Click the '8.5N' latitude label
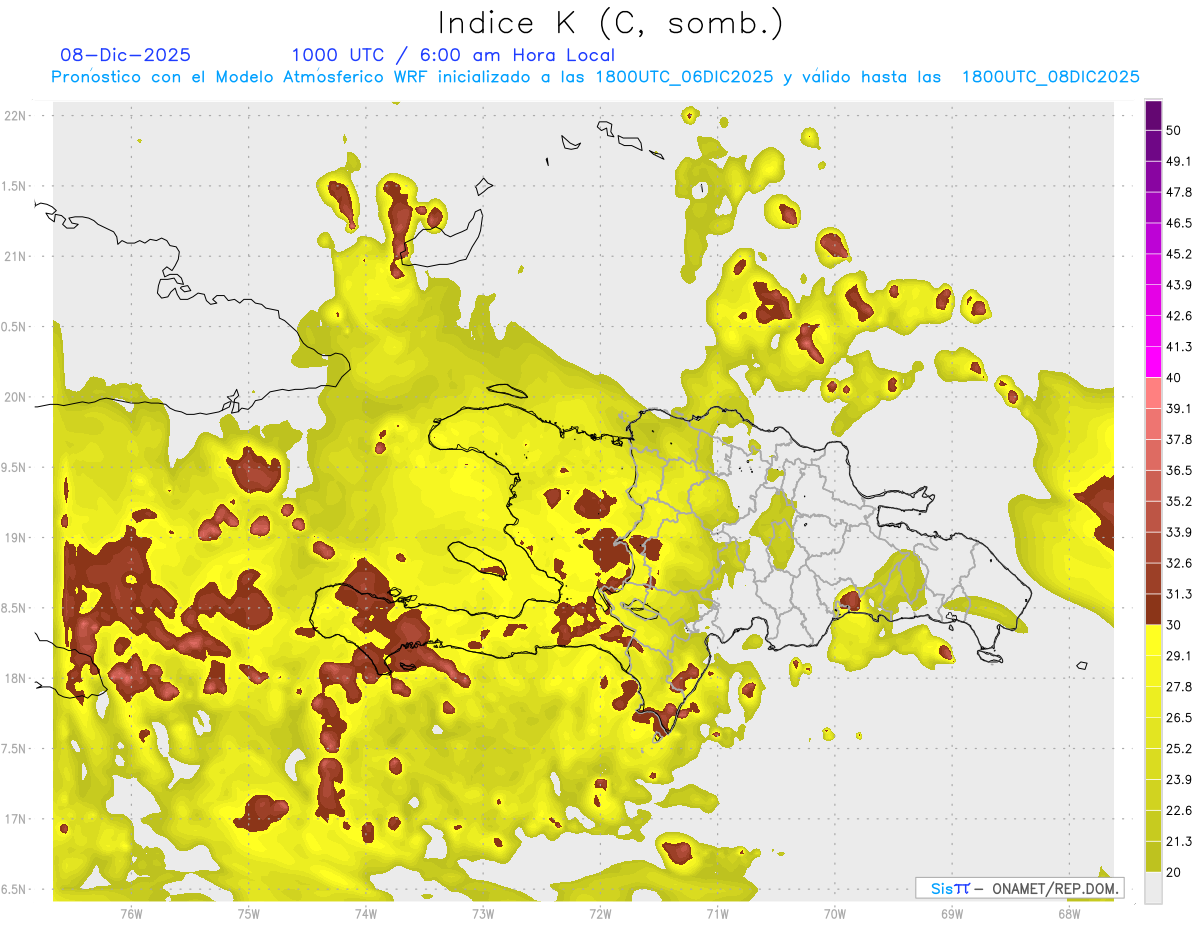The width and height of the screenshot is (1200, 927). click(x=15, y=608)
